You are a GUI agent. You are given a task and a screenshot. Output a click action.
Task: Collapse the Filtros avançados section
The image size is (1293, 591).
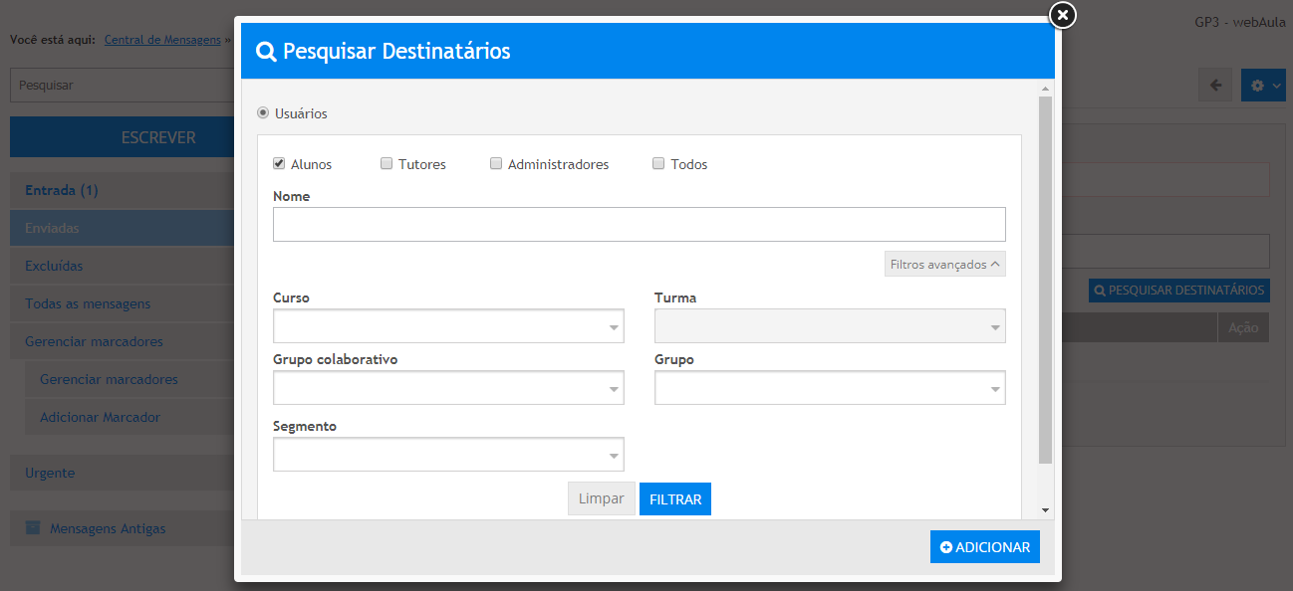point(944,265)
